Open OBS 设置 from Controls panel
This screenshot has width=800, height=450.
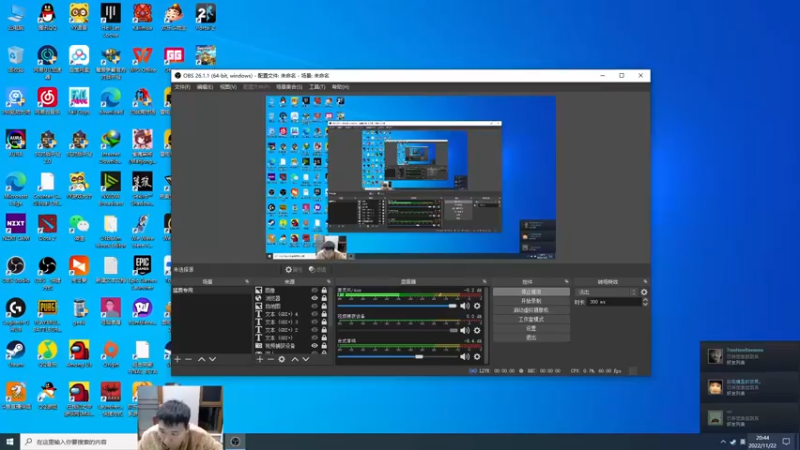531,329
